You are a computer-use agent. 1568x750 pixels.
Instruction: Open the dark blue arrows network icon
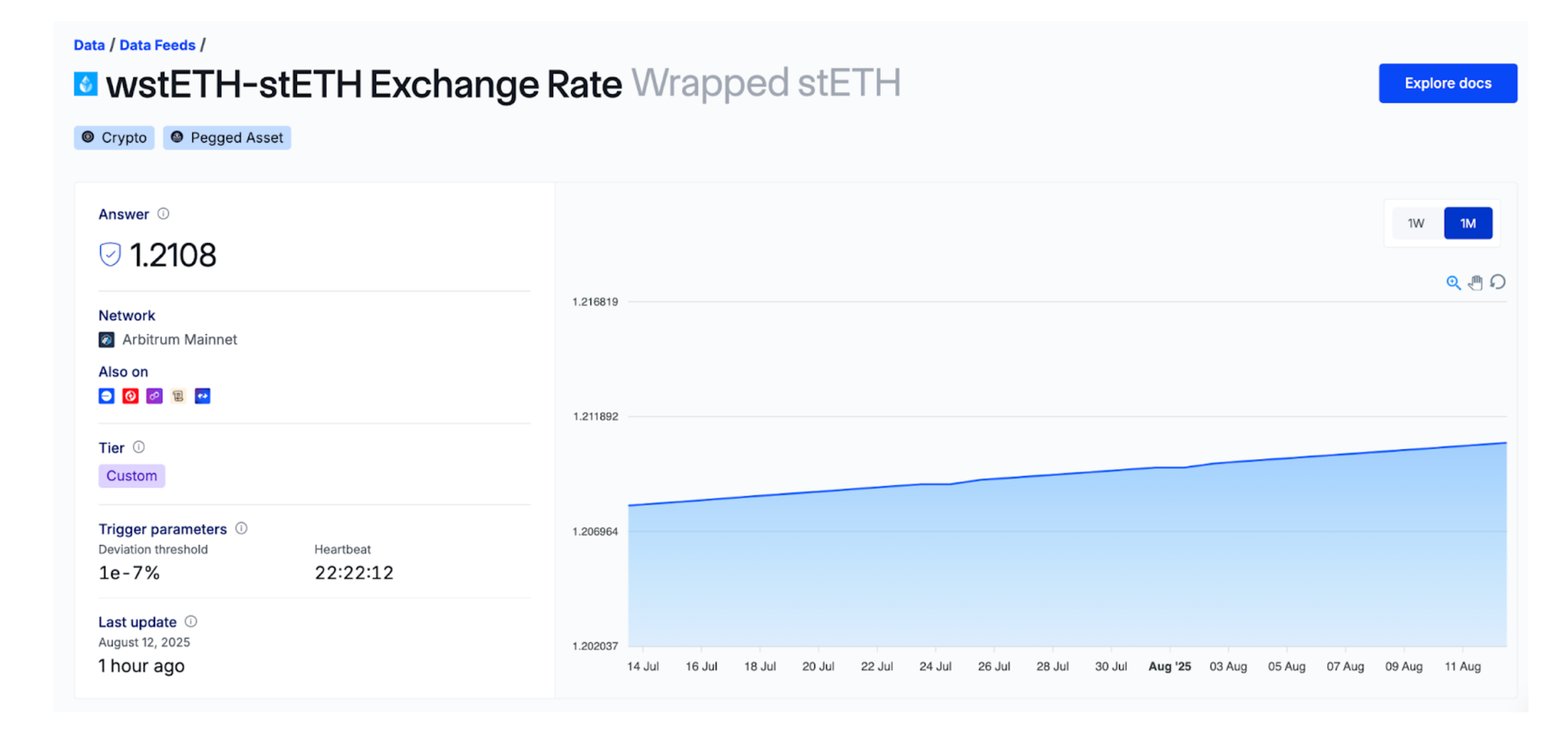click(202, 397)
